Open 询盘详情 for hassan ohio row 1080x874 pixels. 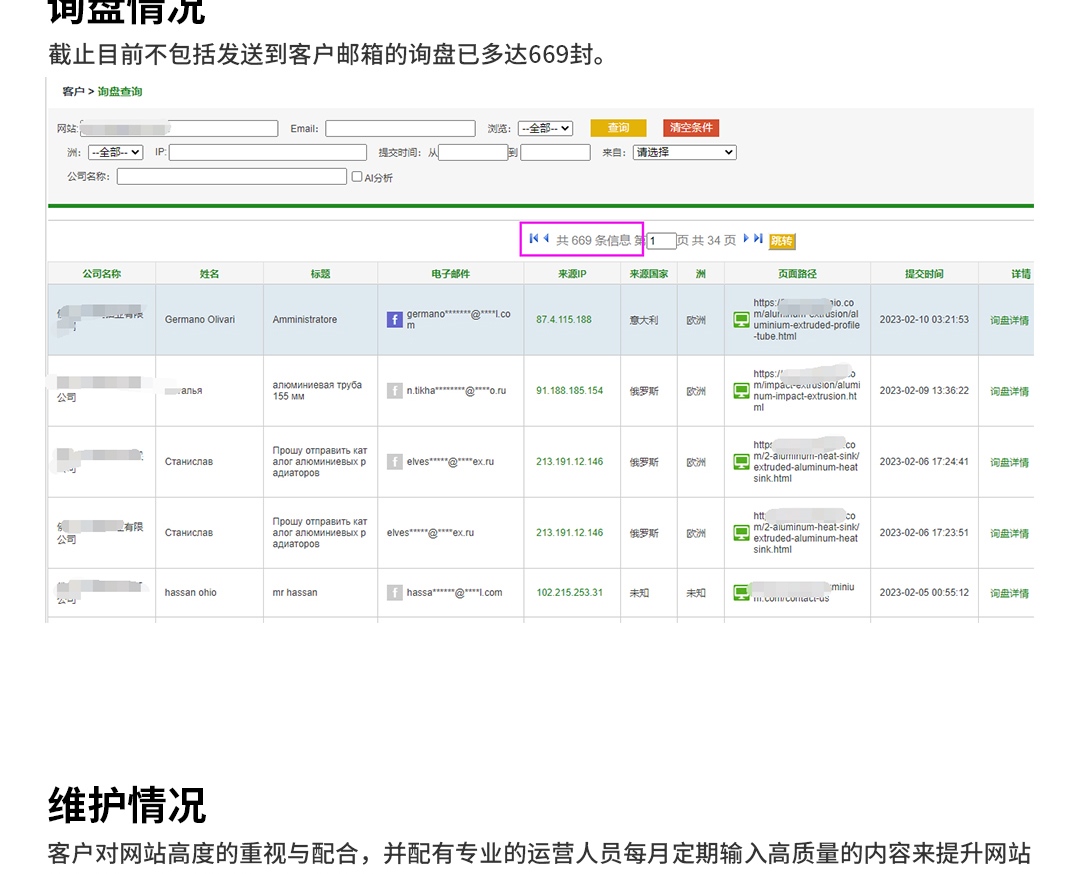pyautogui.click(x=1009, y=593)
